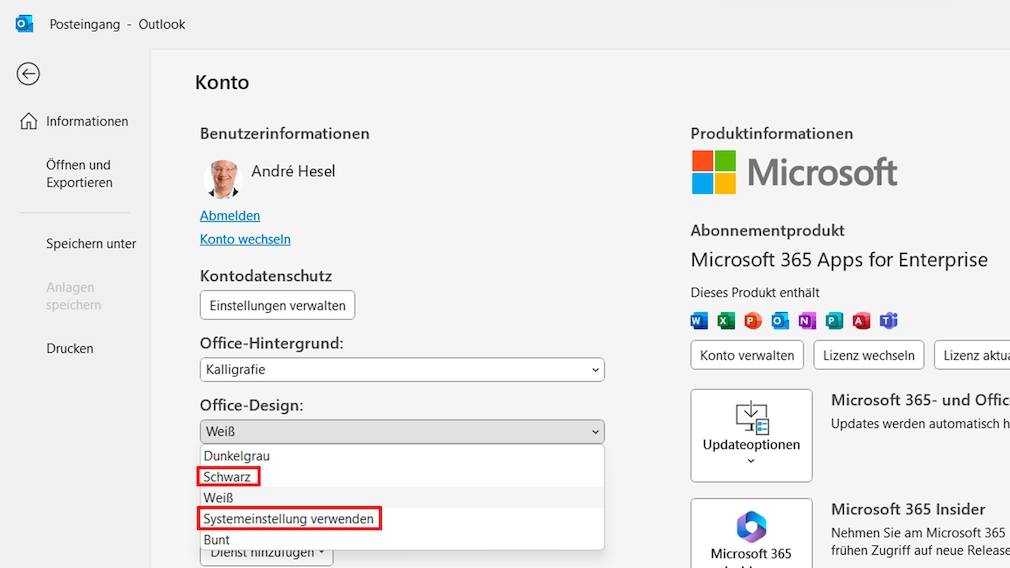1010x568 pixels.
Task: Open the Office-Hintergrund dropdown showing Kalligrafie
Action: 402,370
